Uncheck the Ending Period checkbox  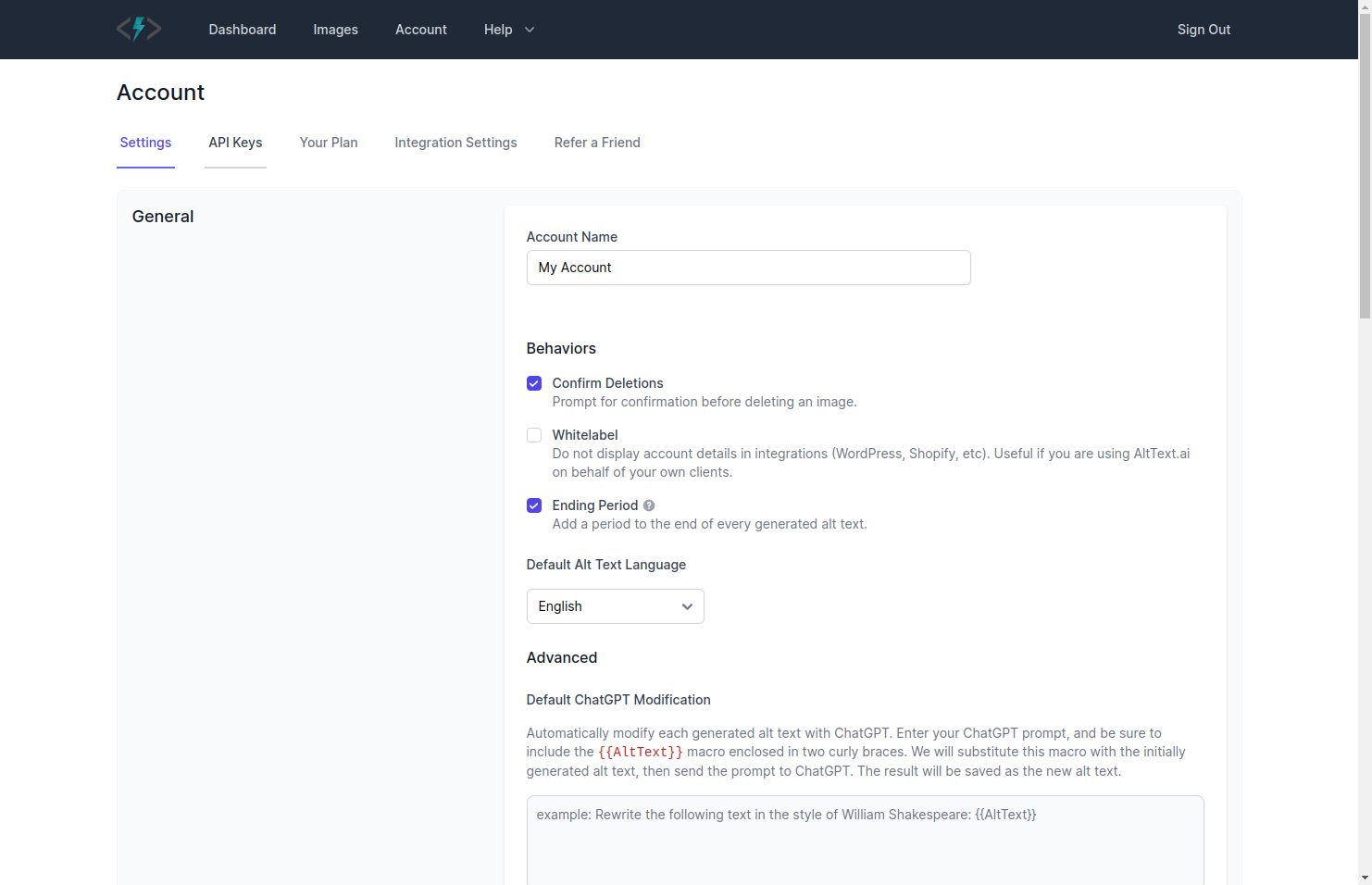[x=534, y=505]
